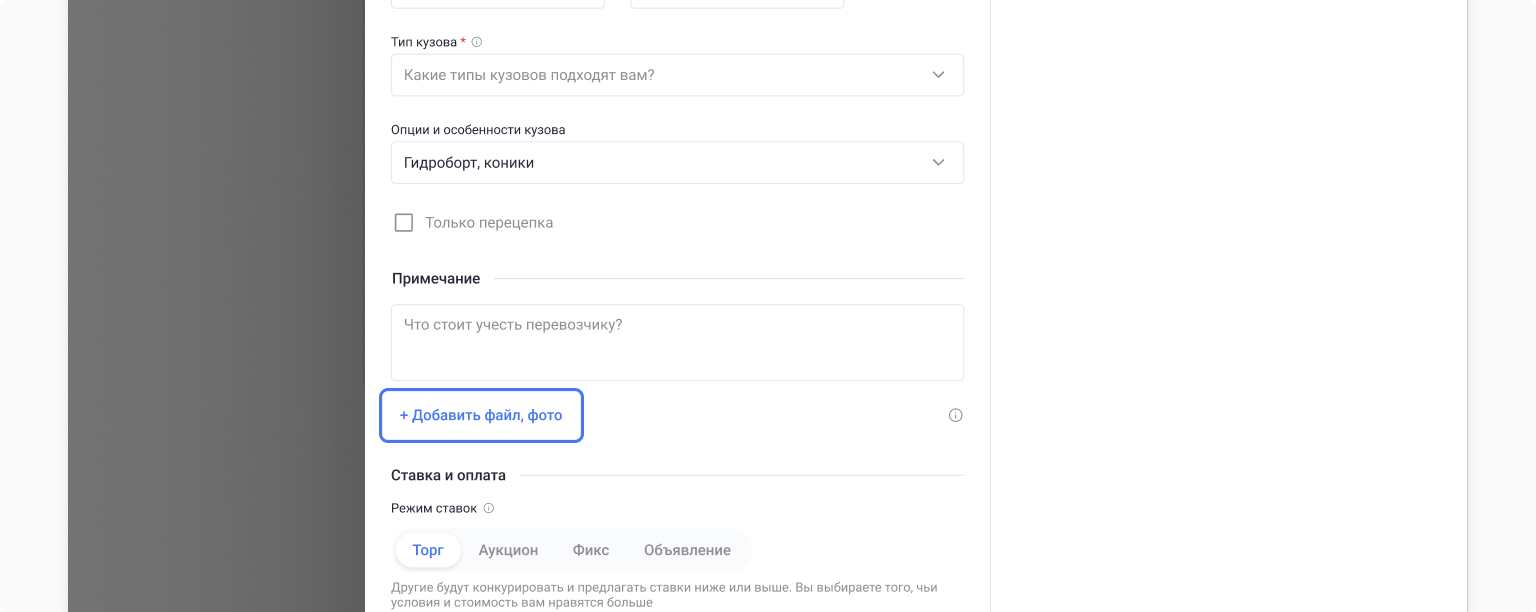The width and height of the screenshot is (1536, 612).
Task: Click info icon beside Добавить файл row
Action: [955, 416]
